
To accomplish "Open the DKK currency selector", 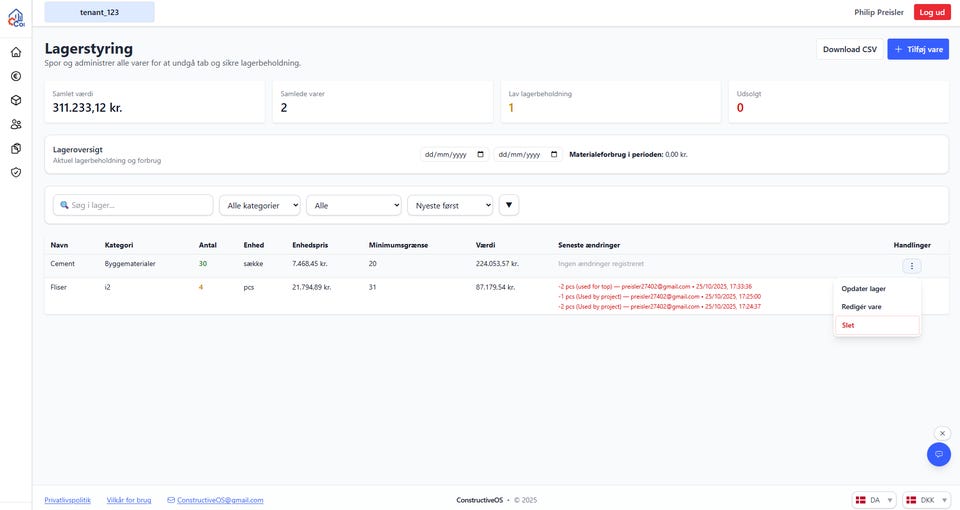I will click(x=926, y=500).
